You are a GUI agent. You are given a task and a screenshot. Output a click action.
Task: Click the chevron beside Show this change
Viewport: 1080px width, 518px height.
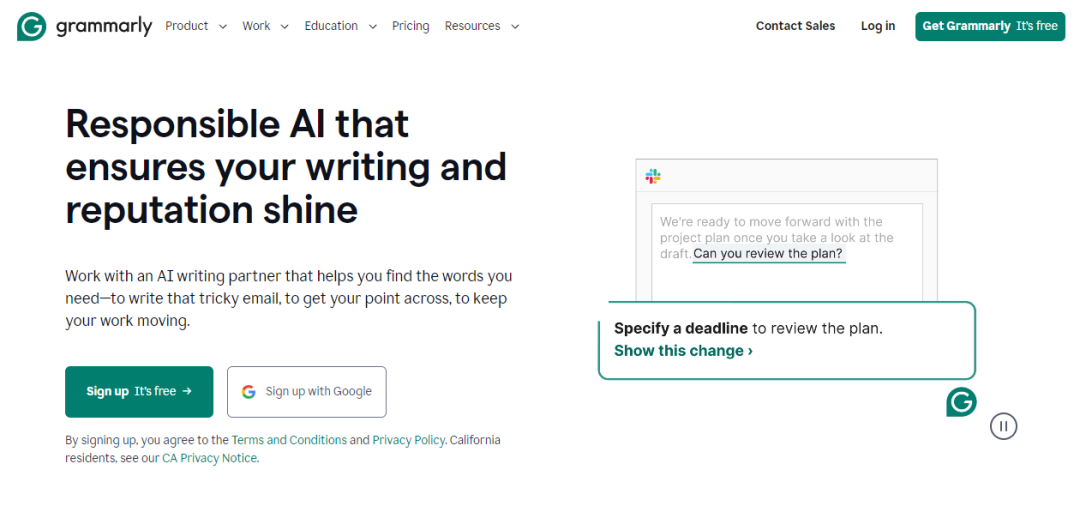pos(750,351)
